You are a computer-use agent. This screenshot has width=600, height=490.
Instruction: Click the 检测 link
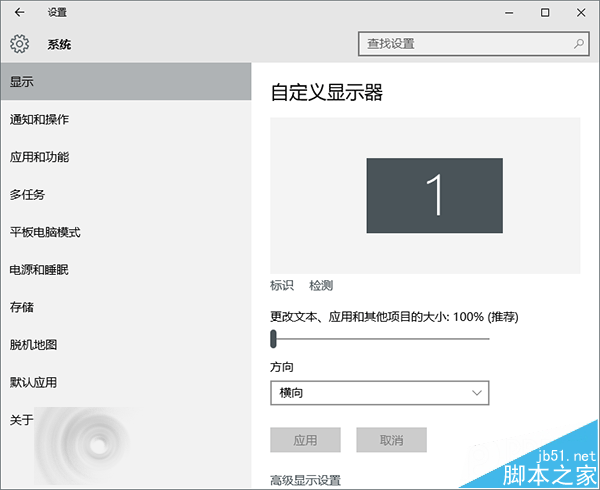pyautogui.click(x=321, y=285)
